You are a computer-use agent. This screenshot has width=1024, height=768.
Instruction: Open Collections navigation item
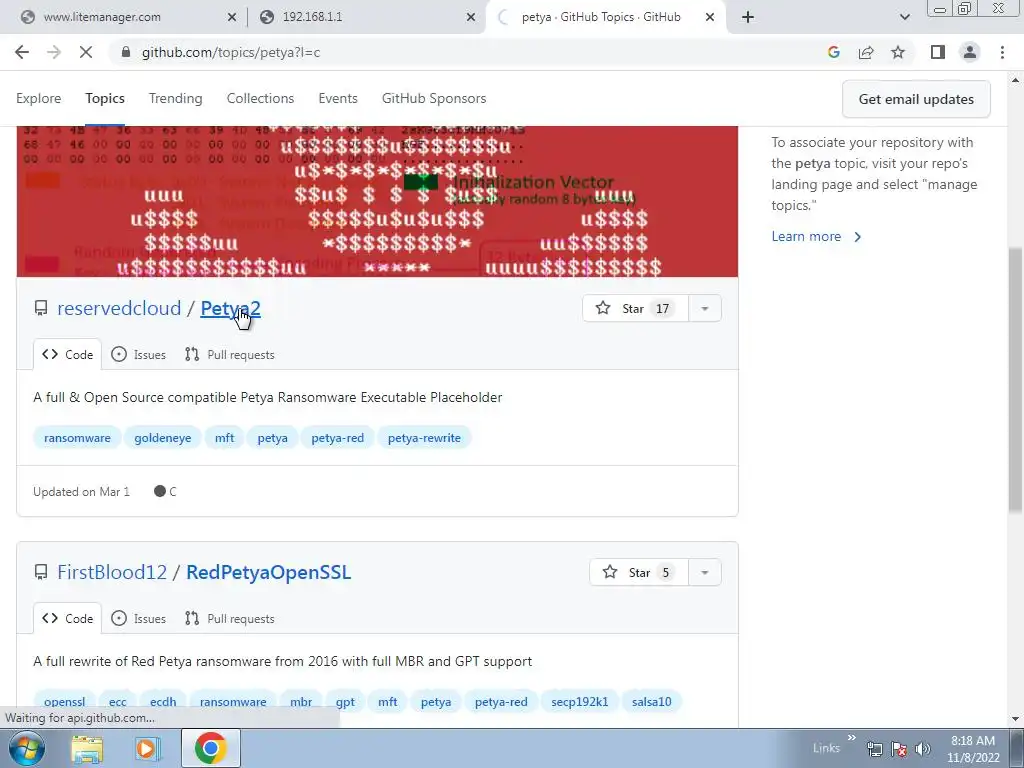tap(261, 98)
